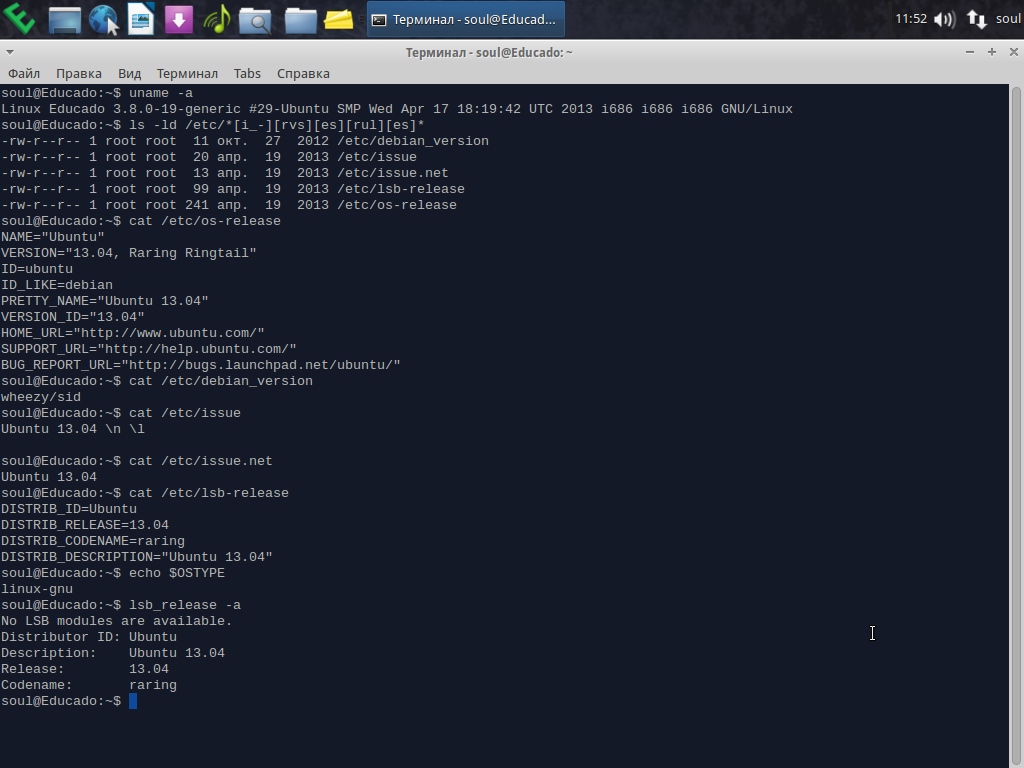
Task: Click the '2013 /etc/issue' listing row
Action: (208, 157)
